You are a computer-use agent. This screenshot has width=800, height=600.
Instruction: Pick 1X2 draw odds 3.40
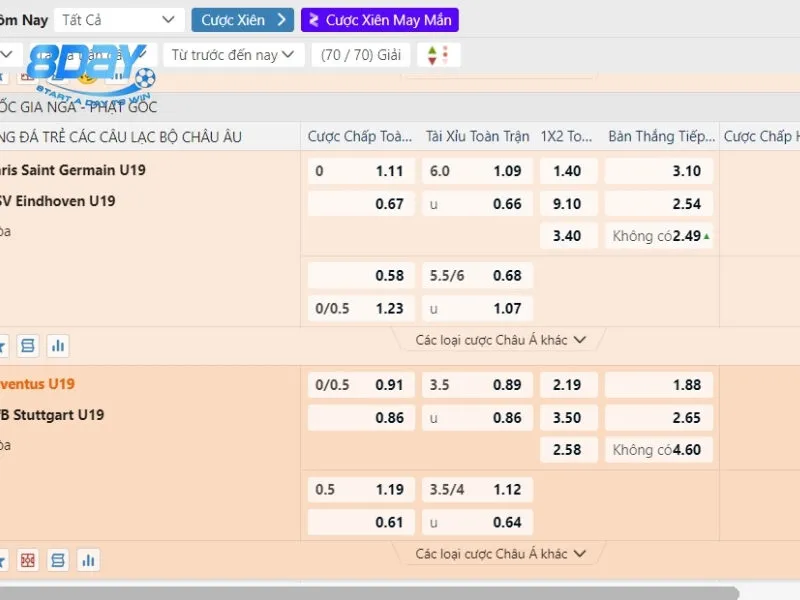[568, 236]
